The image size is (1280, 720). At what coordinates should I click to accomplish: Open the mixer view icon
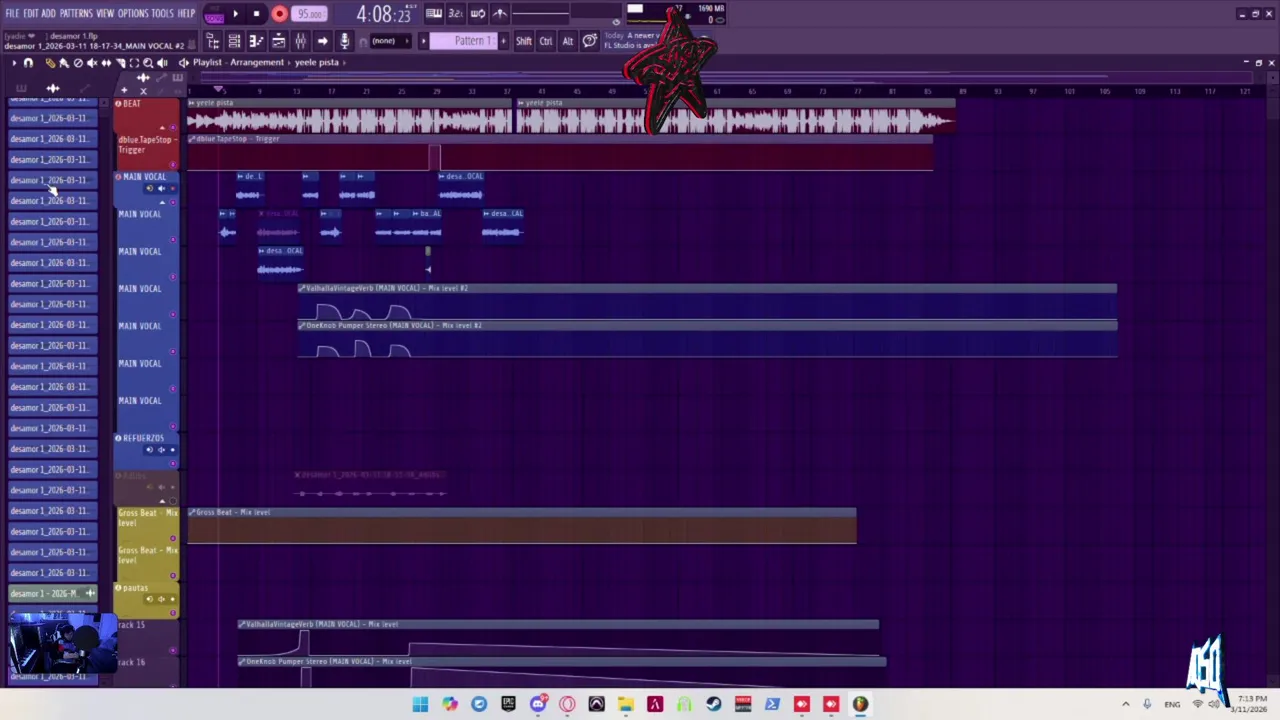coord(300,41)
